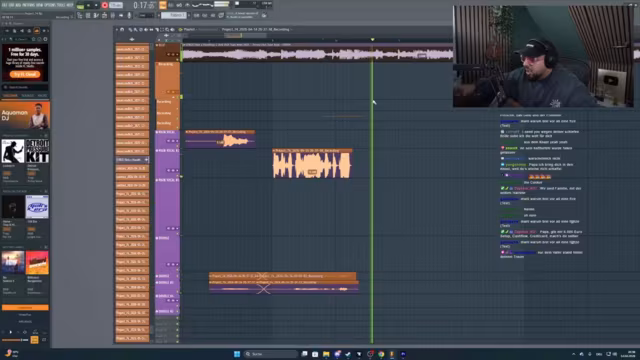Select the Zoom tool in Playlist

pos(167,29)
